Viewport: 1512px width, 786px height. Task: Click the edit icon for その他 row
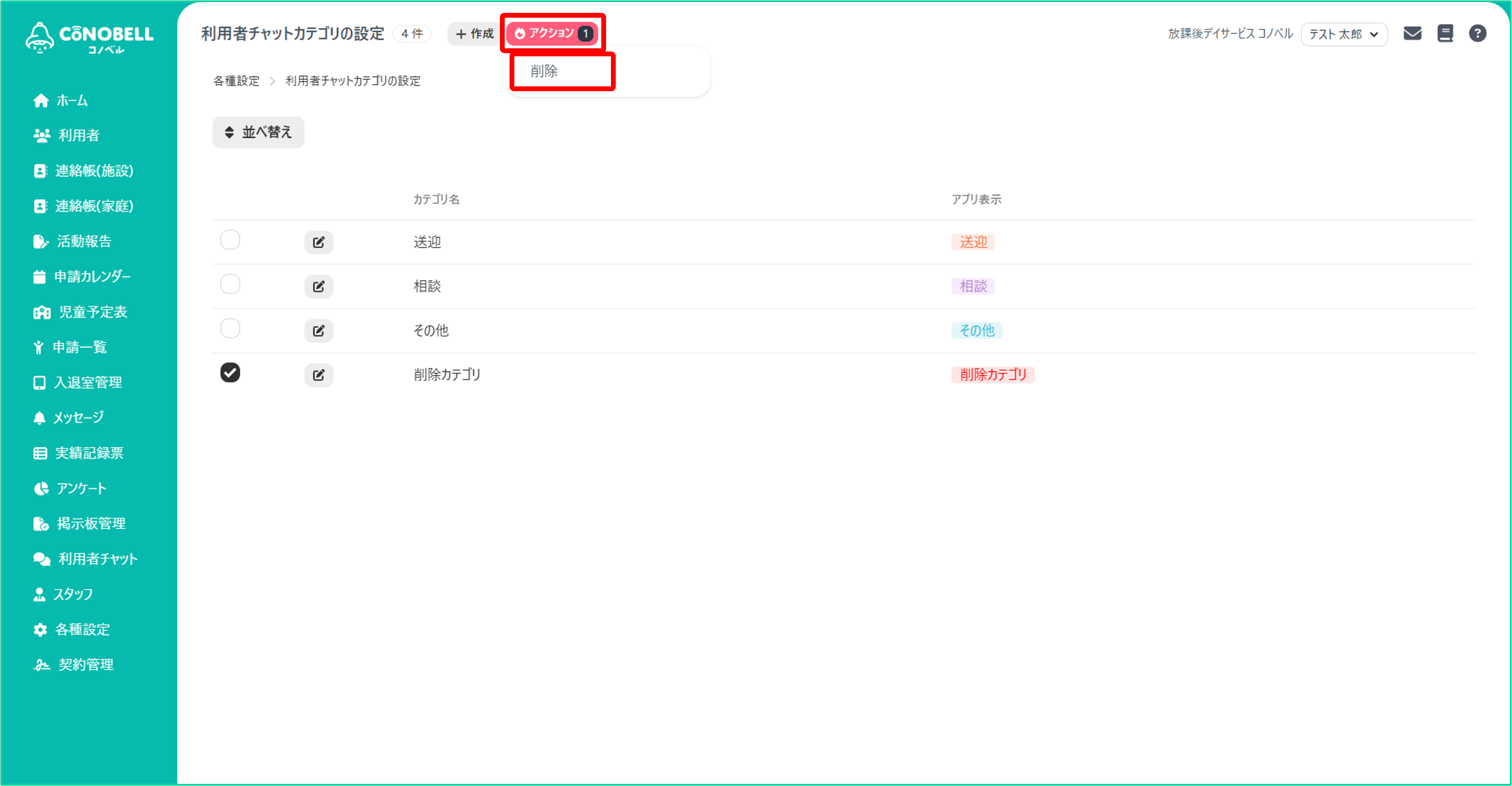point(319,330)
